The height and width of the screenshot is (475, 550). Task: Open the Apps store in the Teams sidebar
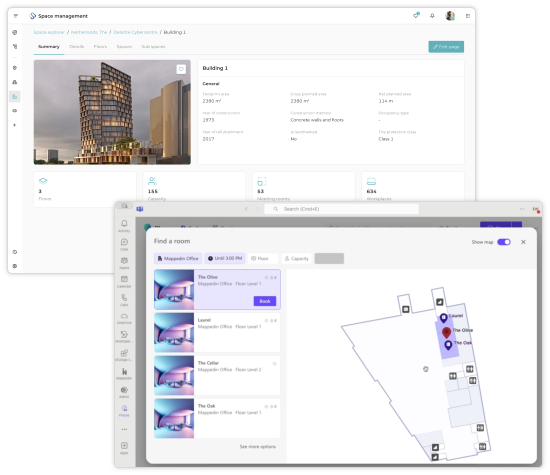coord(124,448)
